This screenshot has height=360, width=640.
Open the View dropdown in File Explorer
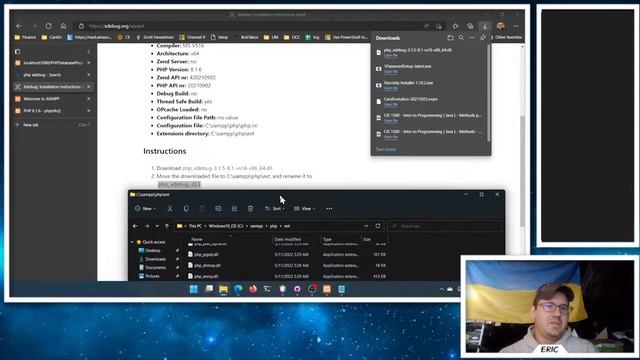click(304, 209)
